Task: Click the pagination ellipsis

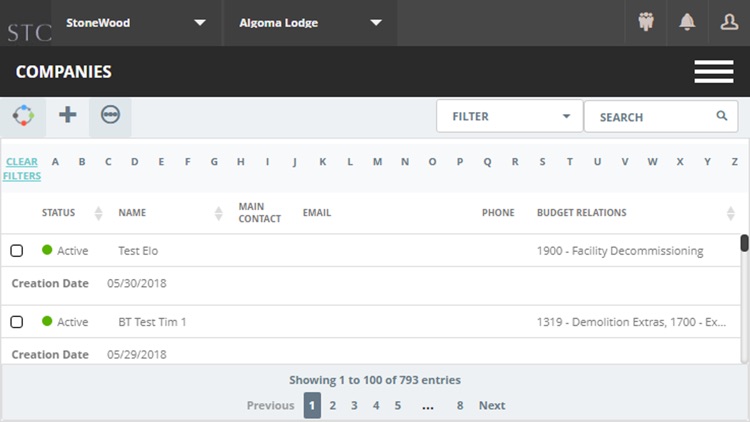Action: 428,407
